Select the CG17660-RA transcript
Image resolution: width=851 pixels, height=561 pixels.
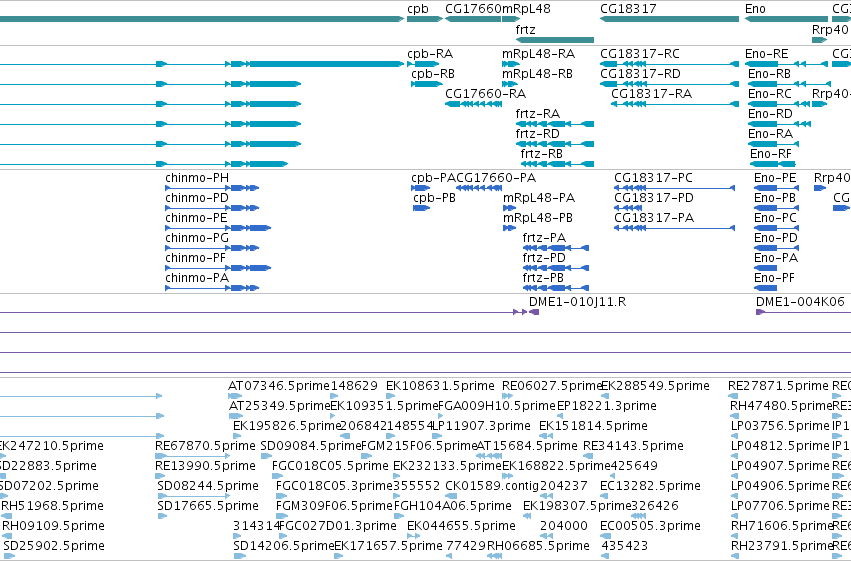473,104
